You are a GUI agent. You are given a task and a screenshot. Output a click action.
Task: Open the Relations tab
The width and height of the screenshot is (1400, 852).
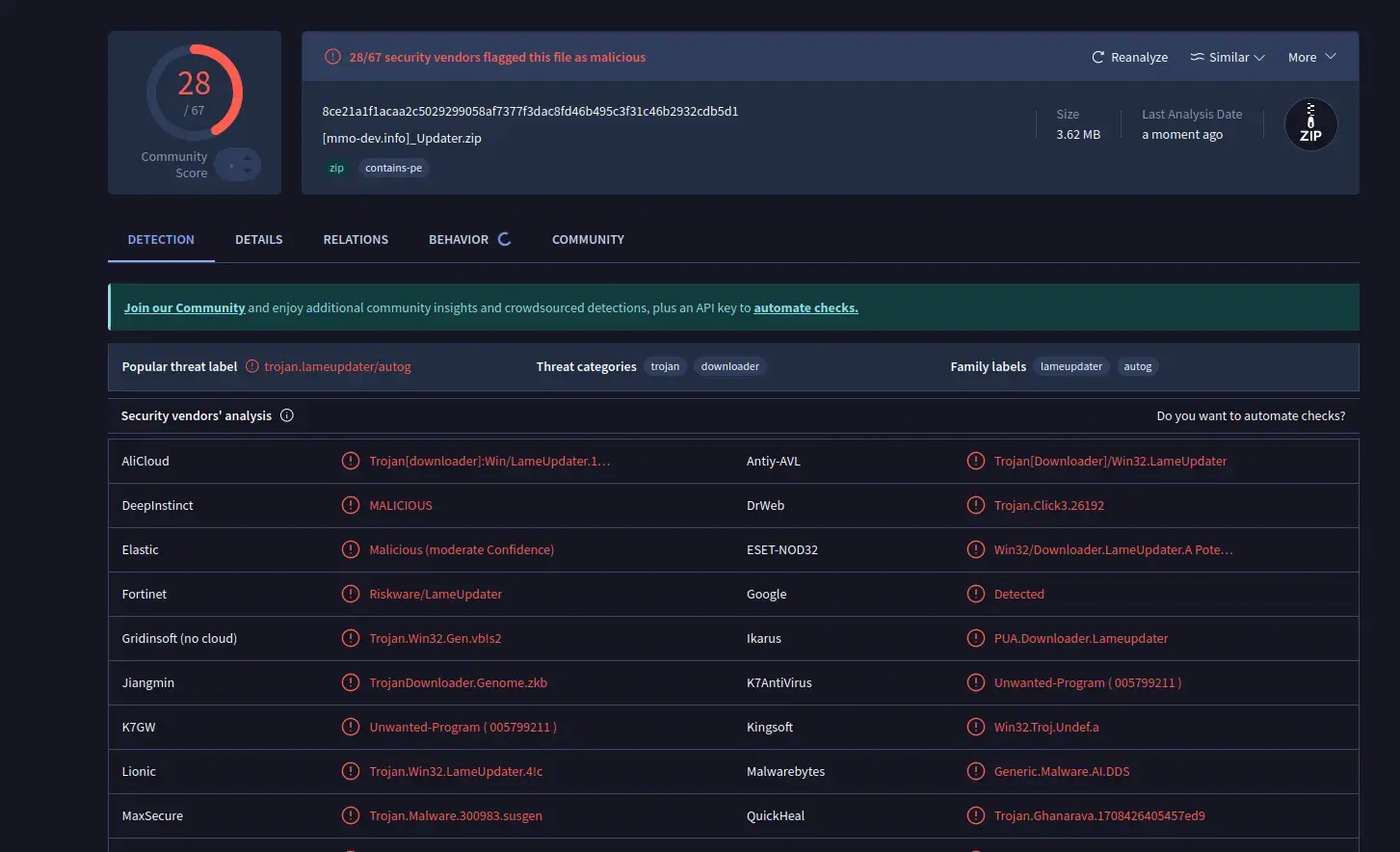tap(356, 239)
